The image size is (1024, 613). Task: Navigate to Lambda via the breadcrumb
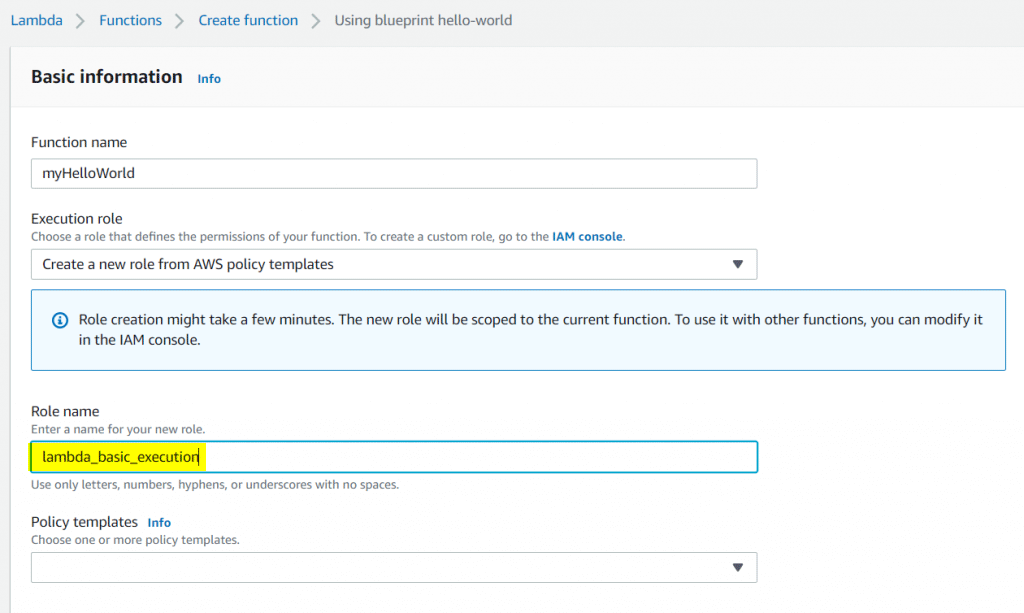click(36, 20)
